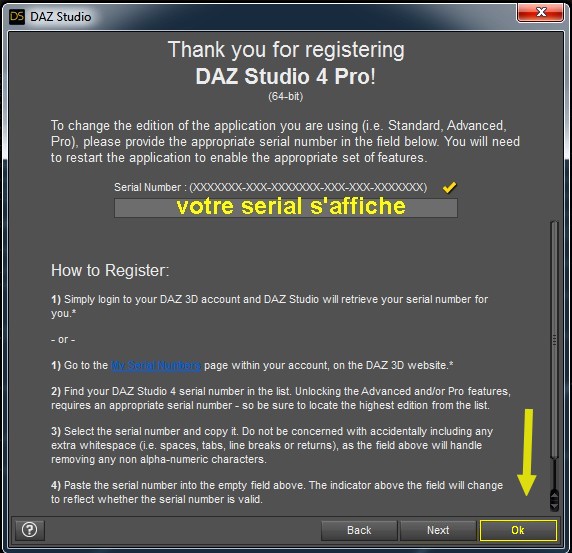The width and height of the screenshot is (572, 553).
Task: Return with the Back button
Action: point(359,530)
